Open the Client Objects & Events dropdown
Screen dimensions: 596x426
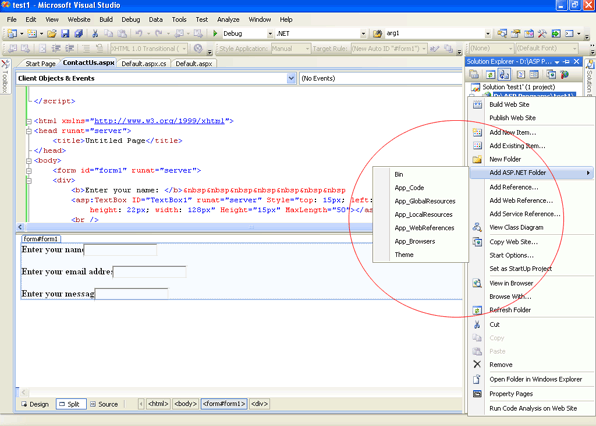(x=291, y=78)
